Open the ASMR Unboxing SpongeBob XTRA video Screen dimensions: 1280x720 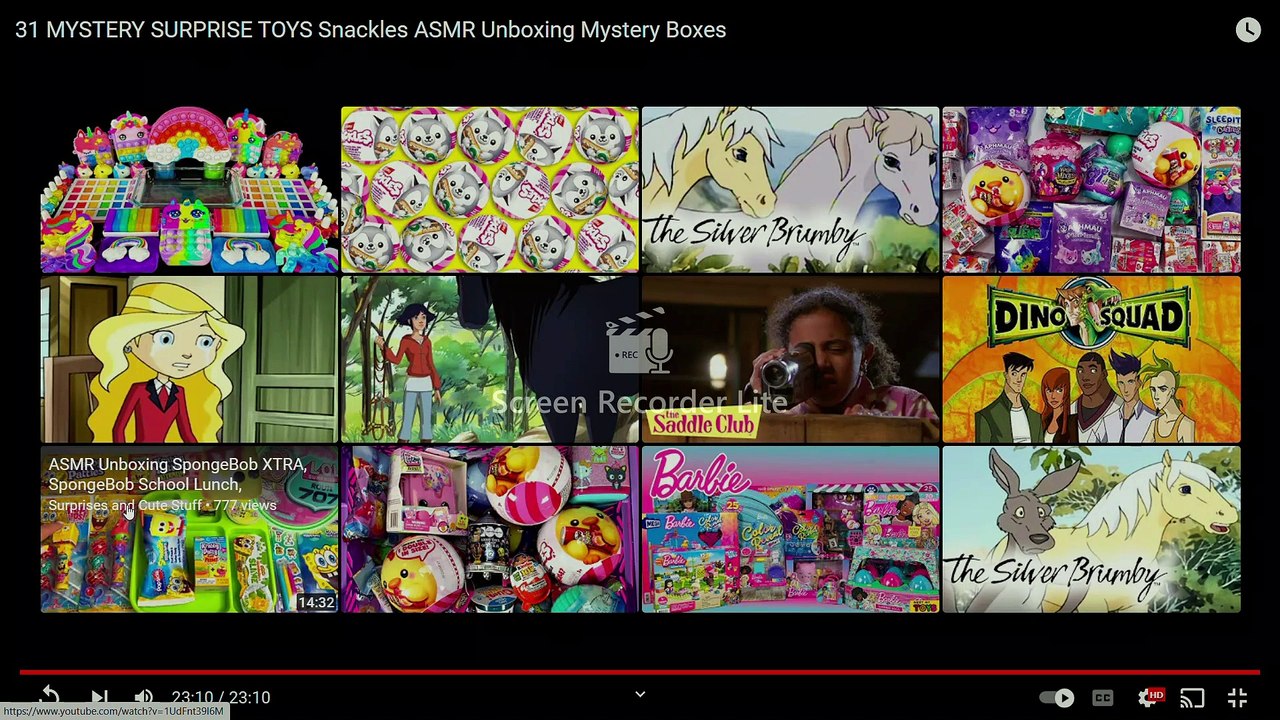coord(189,529)
